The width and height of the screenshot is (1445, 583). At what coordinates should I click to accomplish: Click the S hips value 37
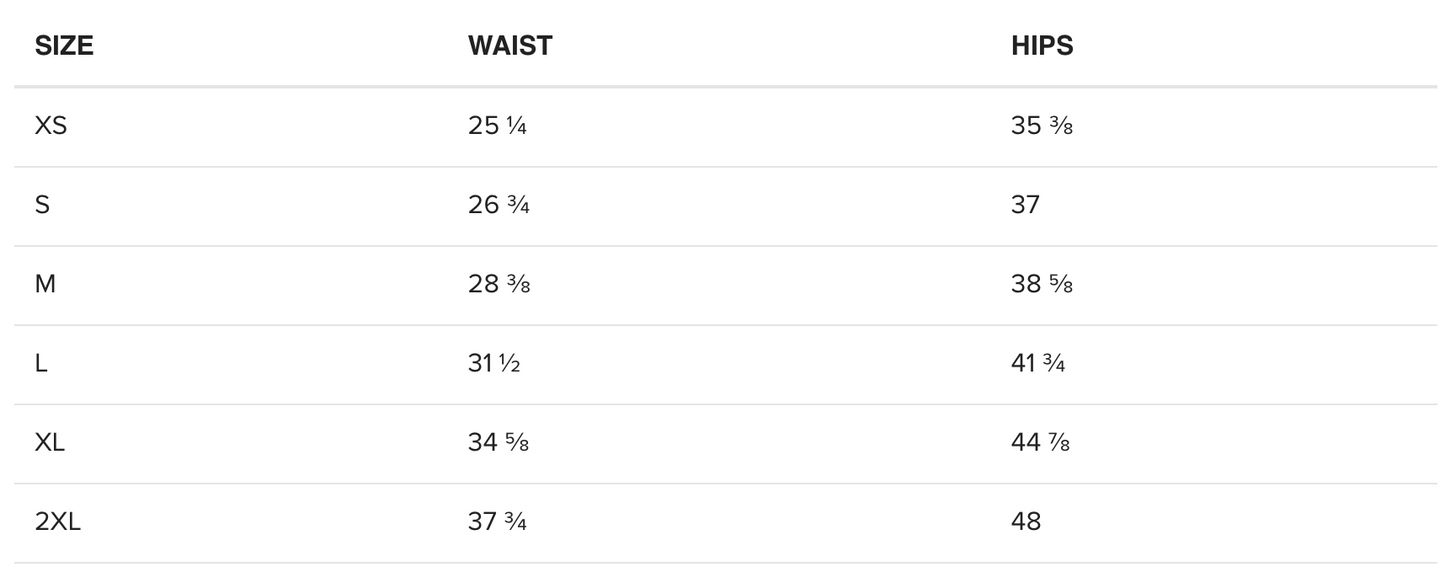1026,205
